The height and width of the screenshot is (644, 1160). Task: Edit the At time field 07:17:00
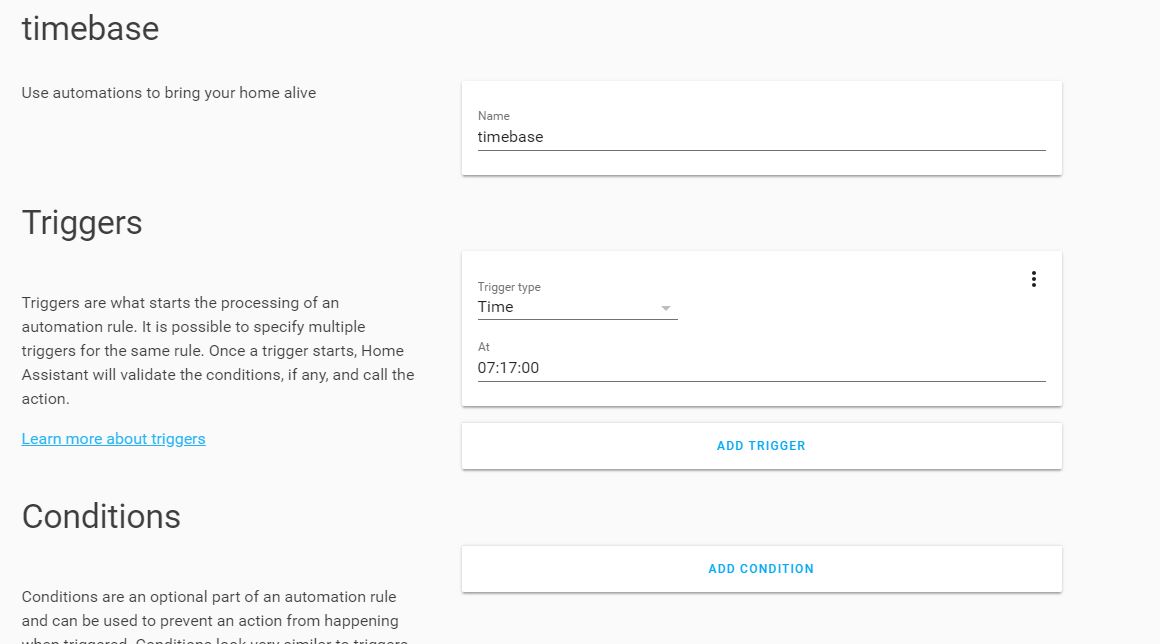click(x=761, y=367)
